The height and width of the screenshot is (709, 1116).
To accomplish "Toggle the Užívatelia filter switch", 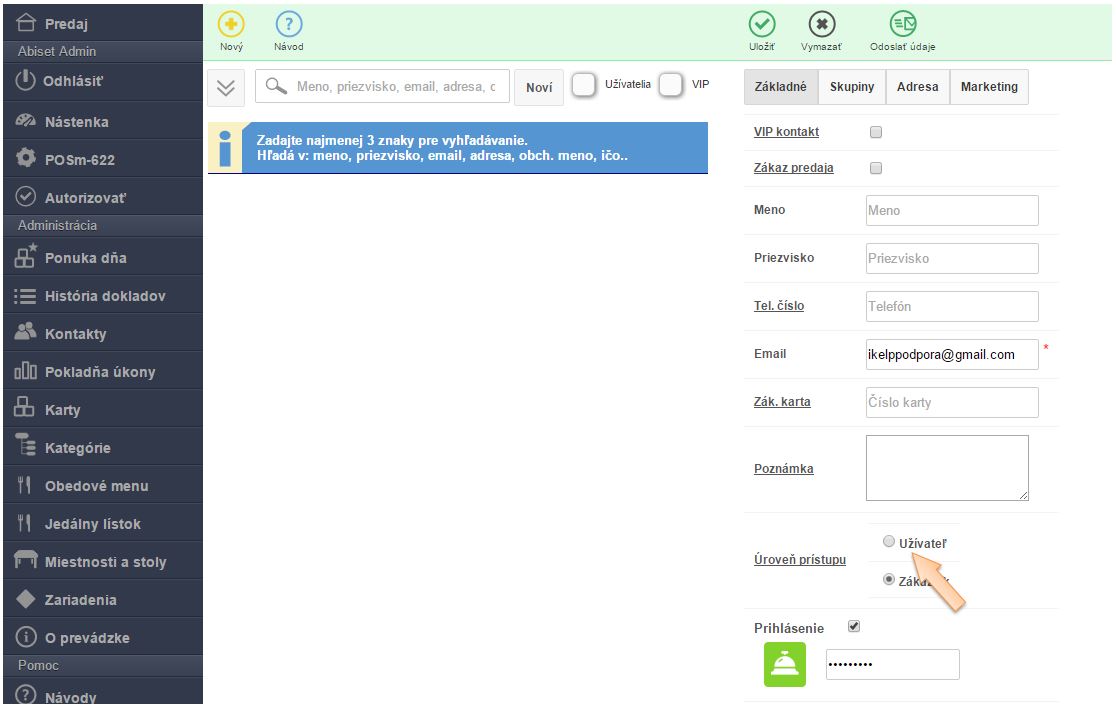I will click(584, 86).
